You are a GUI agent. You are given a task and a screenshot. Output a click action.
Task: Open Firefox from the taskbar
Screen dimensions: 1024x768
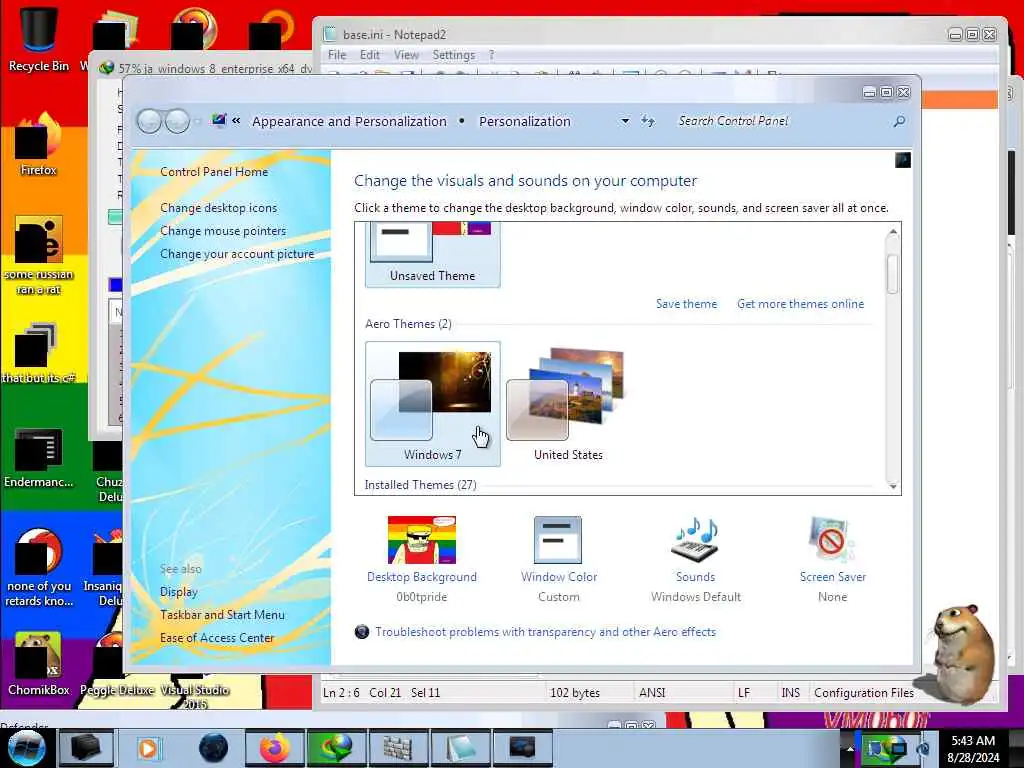(x=275, y=748)
